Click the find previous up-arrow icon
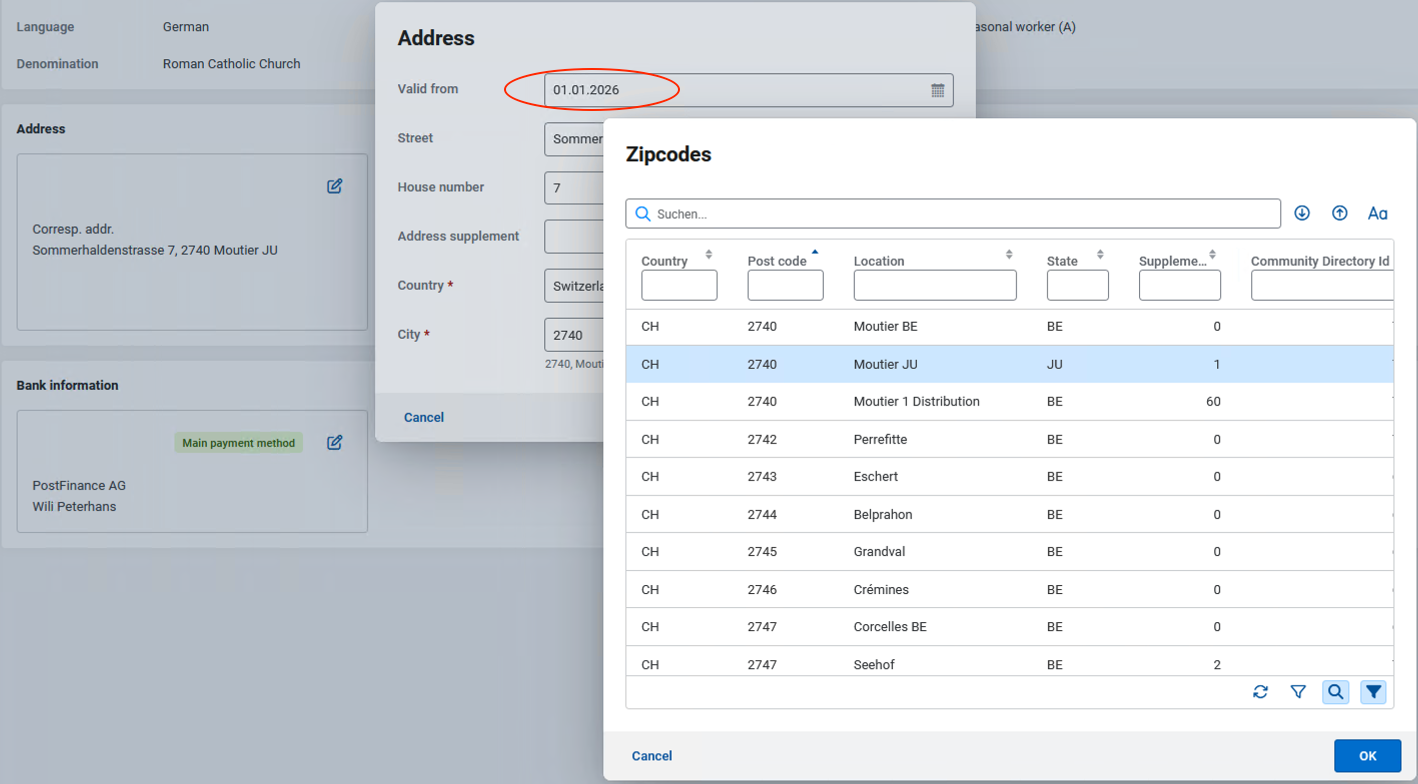1418x784 pixels. [1339, 213]
